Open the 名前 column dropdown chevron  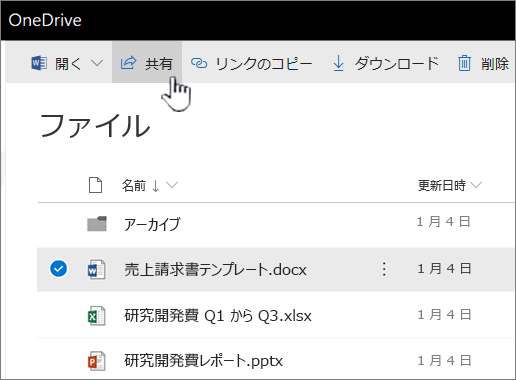point(172,185)
